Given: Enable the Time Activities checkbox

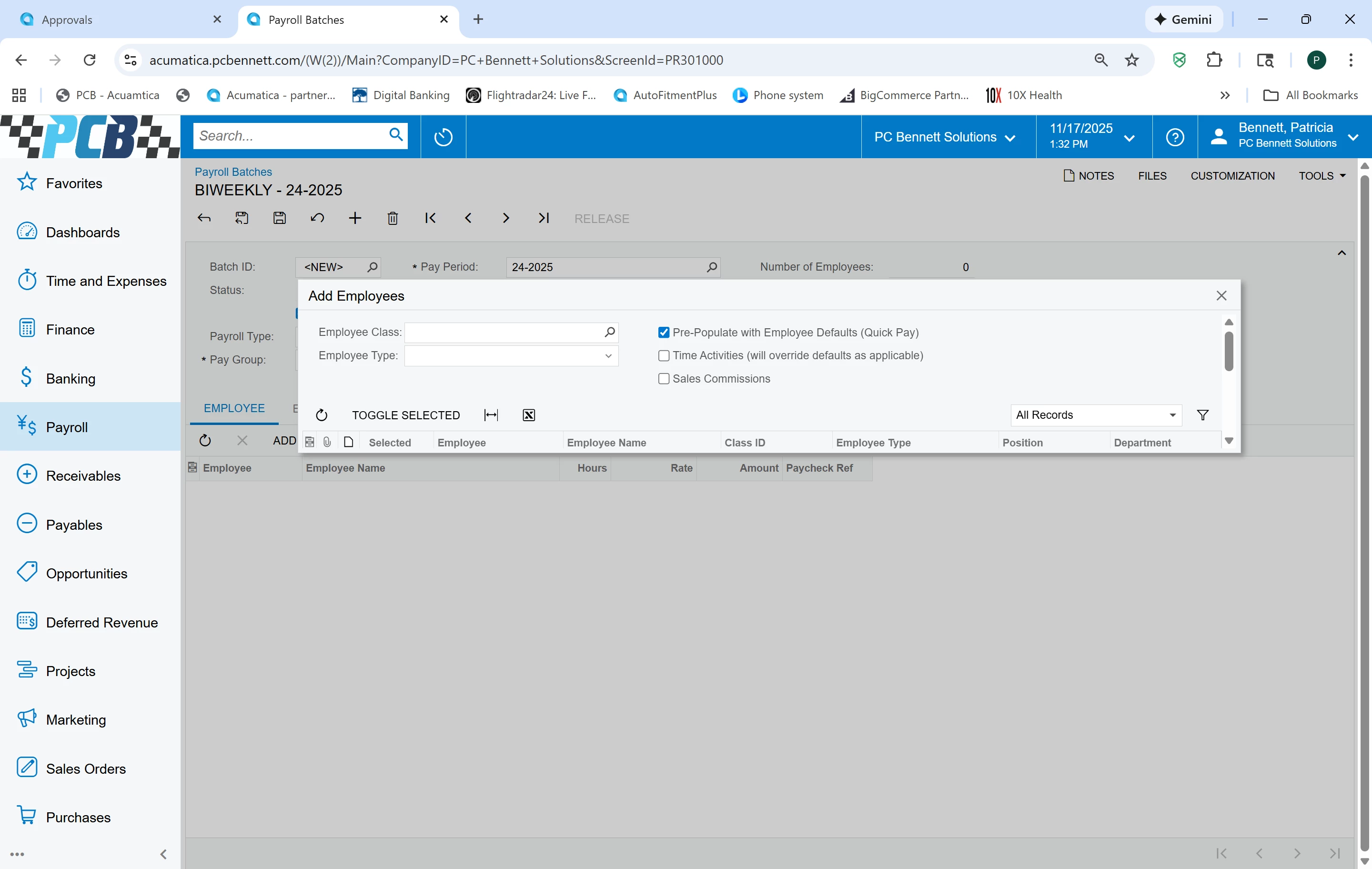Looking at the screenshot, I should coord(663,355).
